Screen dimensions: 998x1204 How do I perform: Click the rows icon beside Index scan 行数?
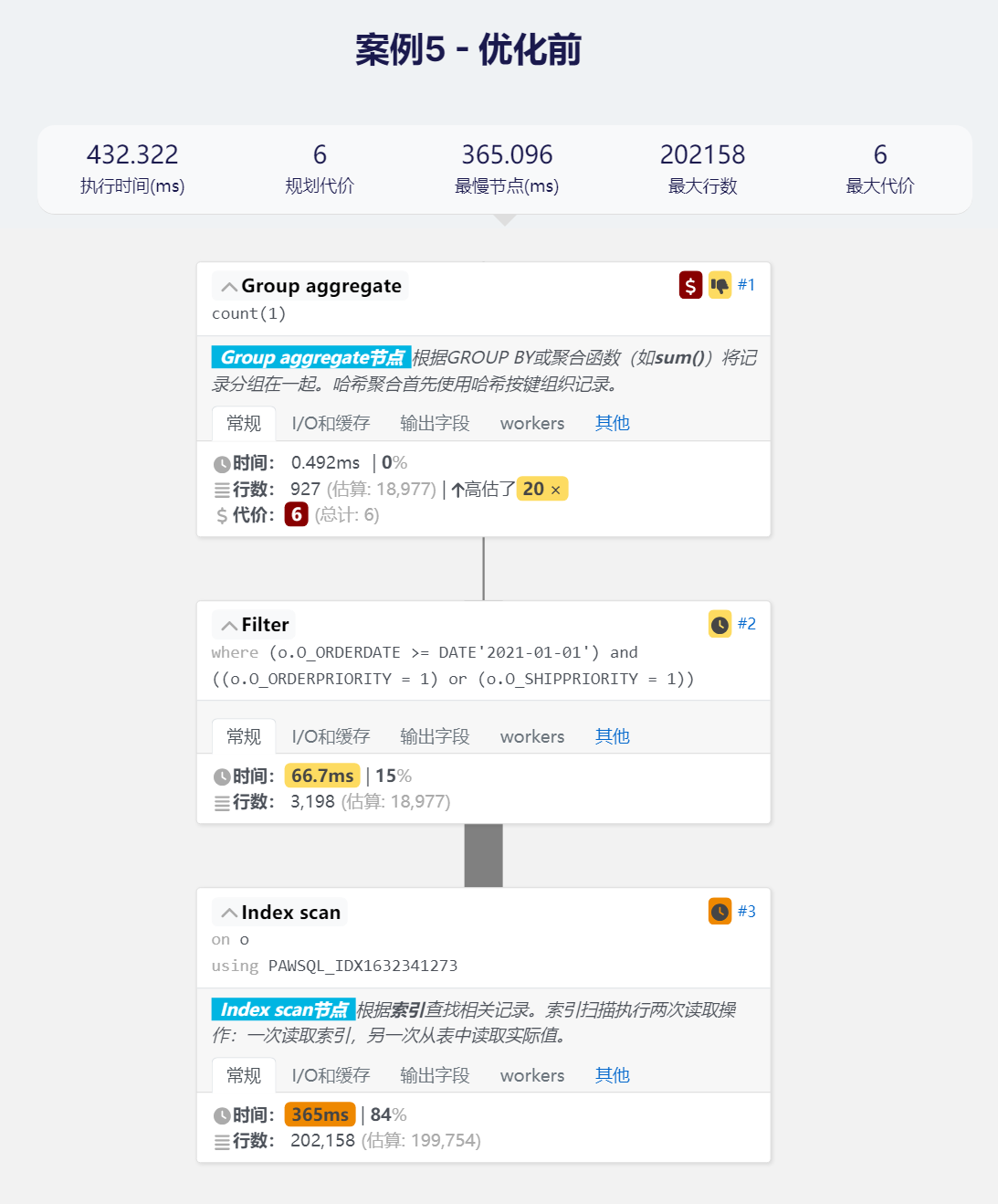point(222,1142)
